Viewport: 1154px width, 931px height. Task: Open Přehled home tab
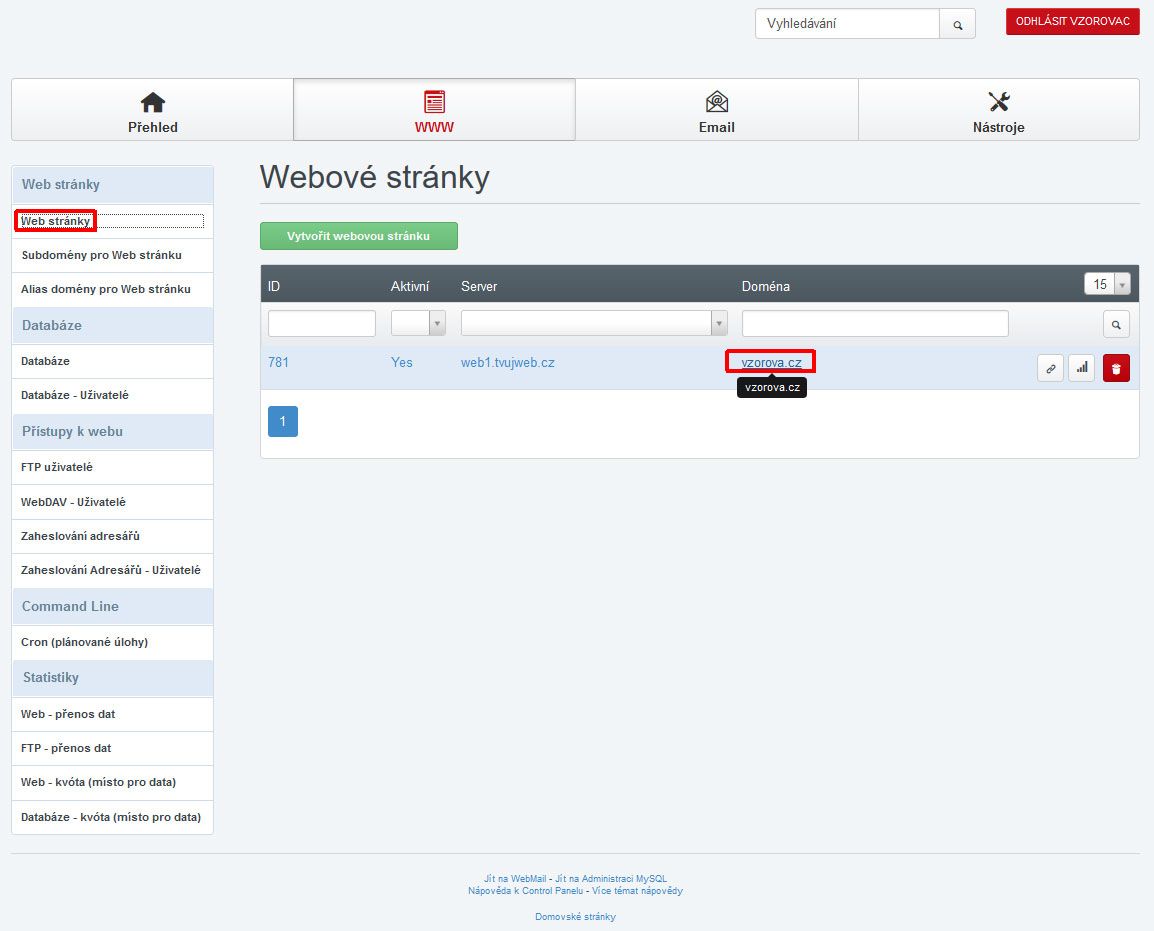pos(153,110)
